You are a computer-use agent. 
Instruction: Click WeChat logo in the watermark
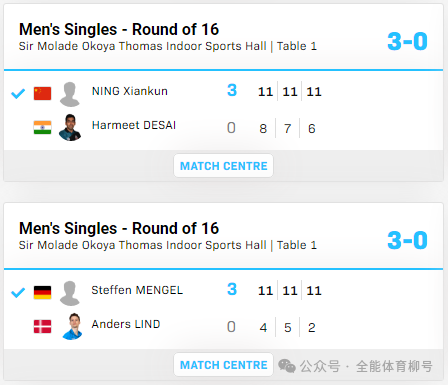coord(287,366)
